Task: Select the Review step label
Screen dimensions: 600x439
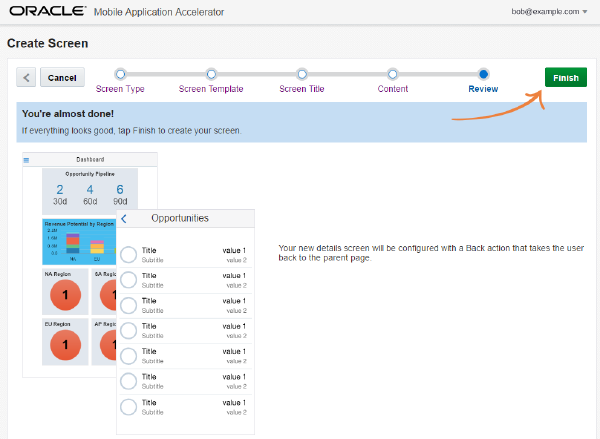Action: [483, 89]
